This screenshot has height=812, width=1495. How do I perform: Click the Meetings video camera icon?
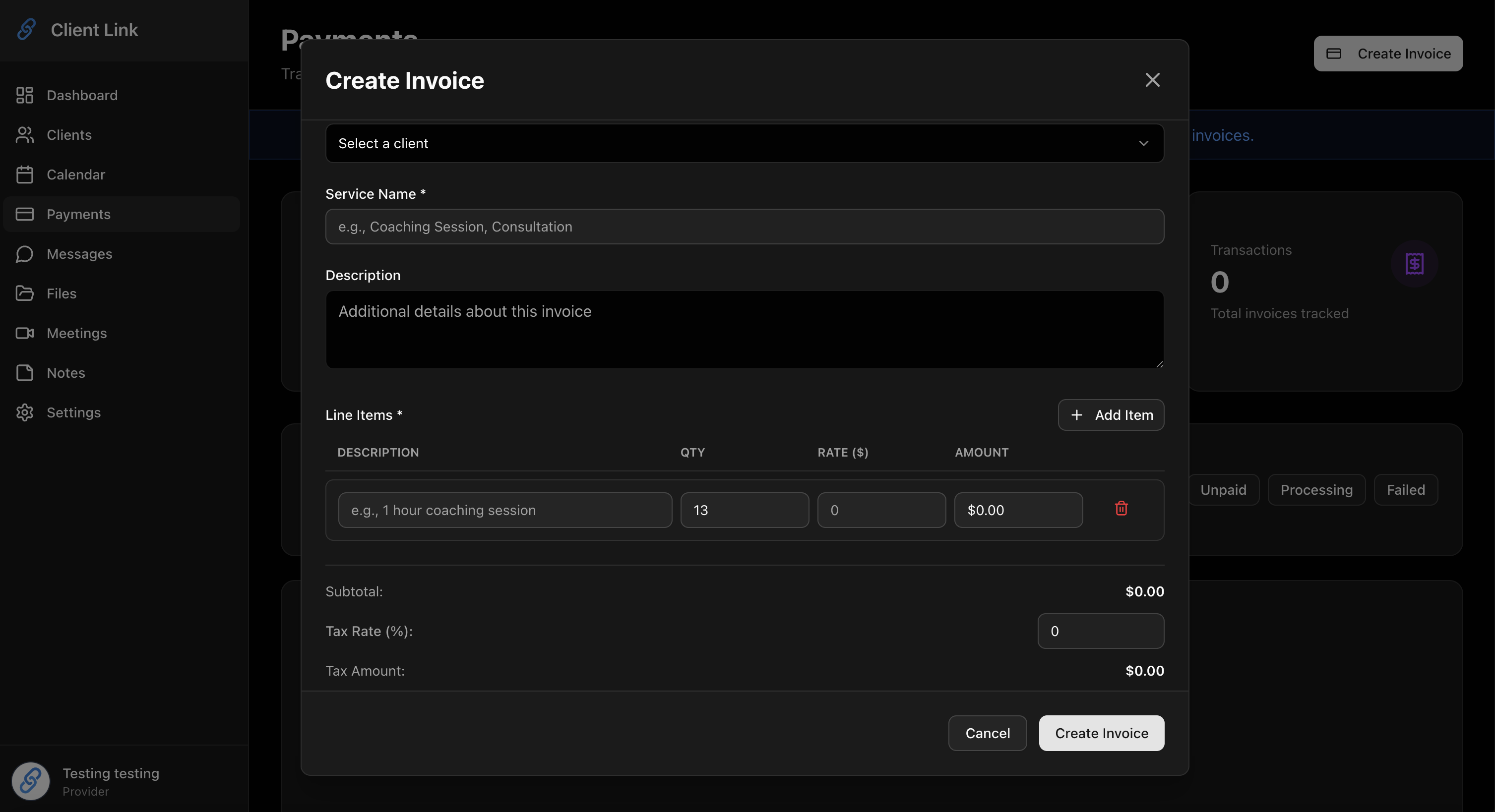coord(24,333)
